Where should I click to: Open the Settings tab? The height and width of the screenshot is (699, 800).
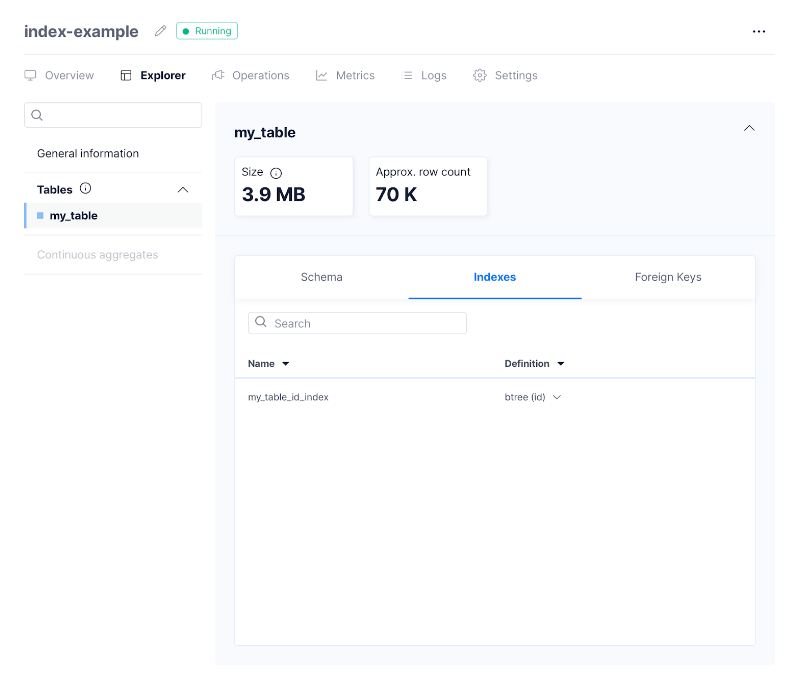(x=505, y=75)
